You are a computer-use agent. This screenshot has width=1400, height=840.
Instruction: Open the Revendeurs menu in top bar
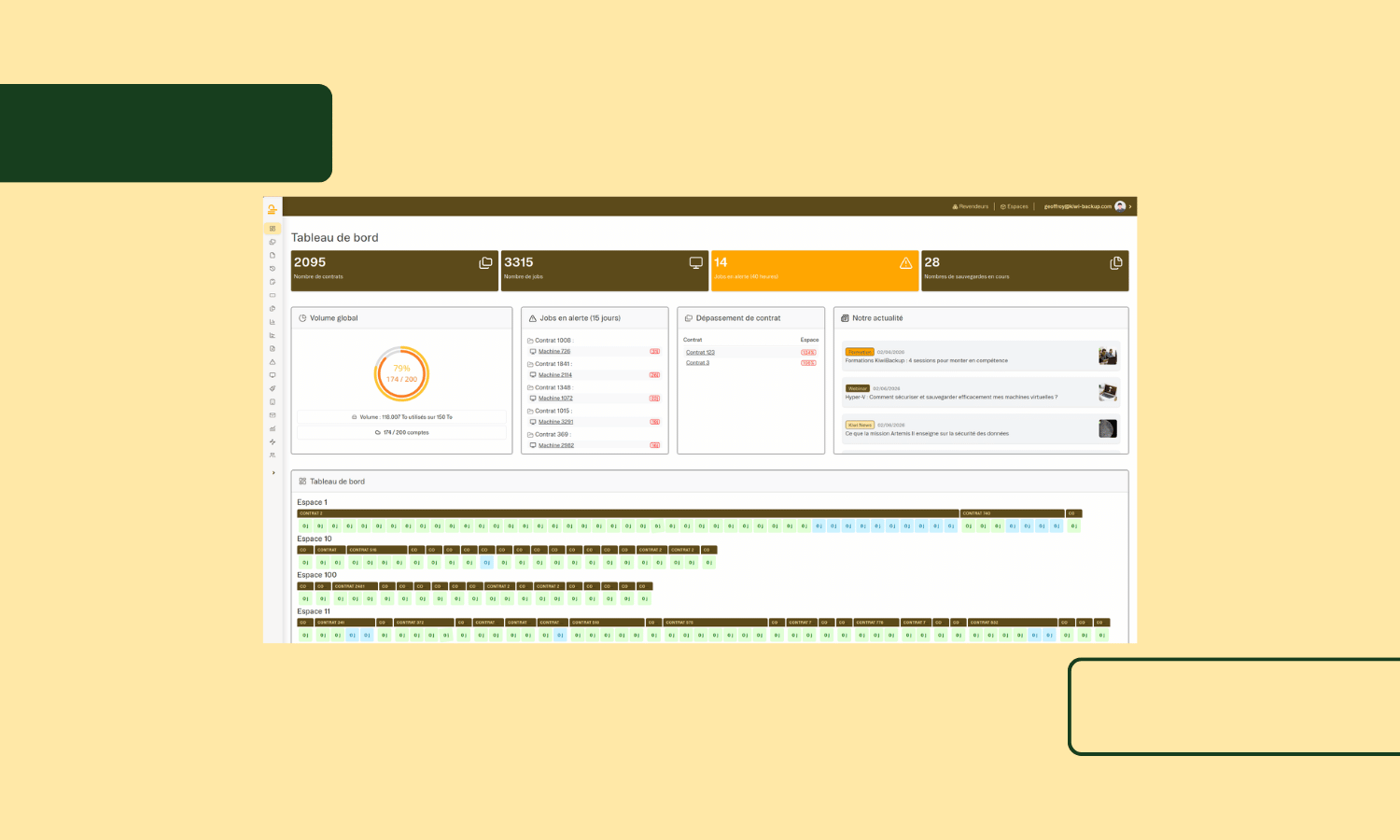[x=970, y=206]
